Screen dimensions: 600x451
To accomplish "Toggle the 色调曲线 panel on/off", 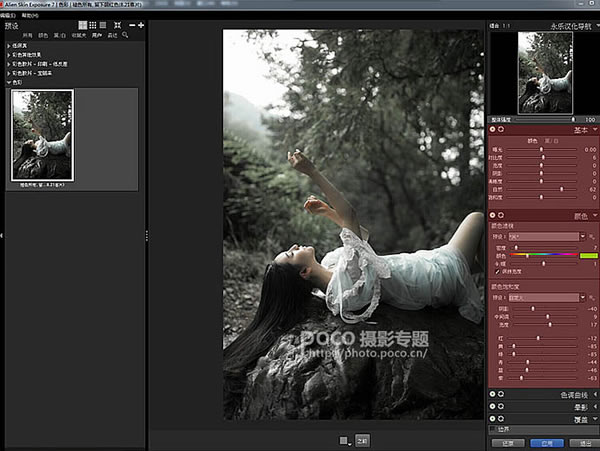I will pyautogui.click(x=493, y=394).
